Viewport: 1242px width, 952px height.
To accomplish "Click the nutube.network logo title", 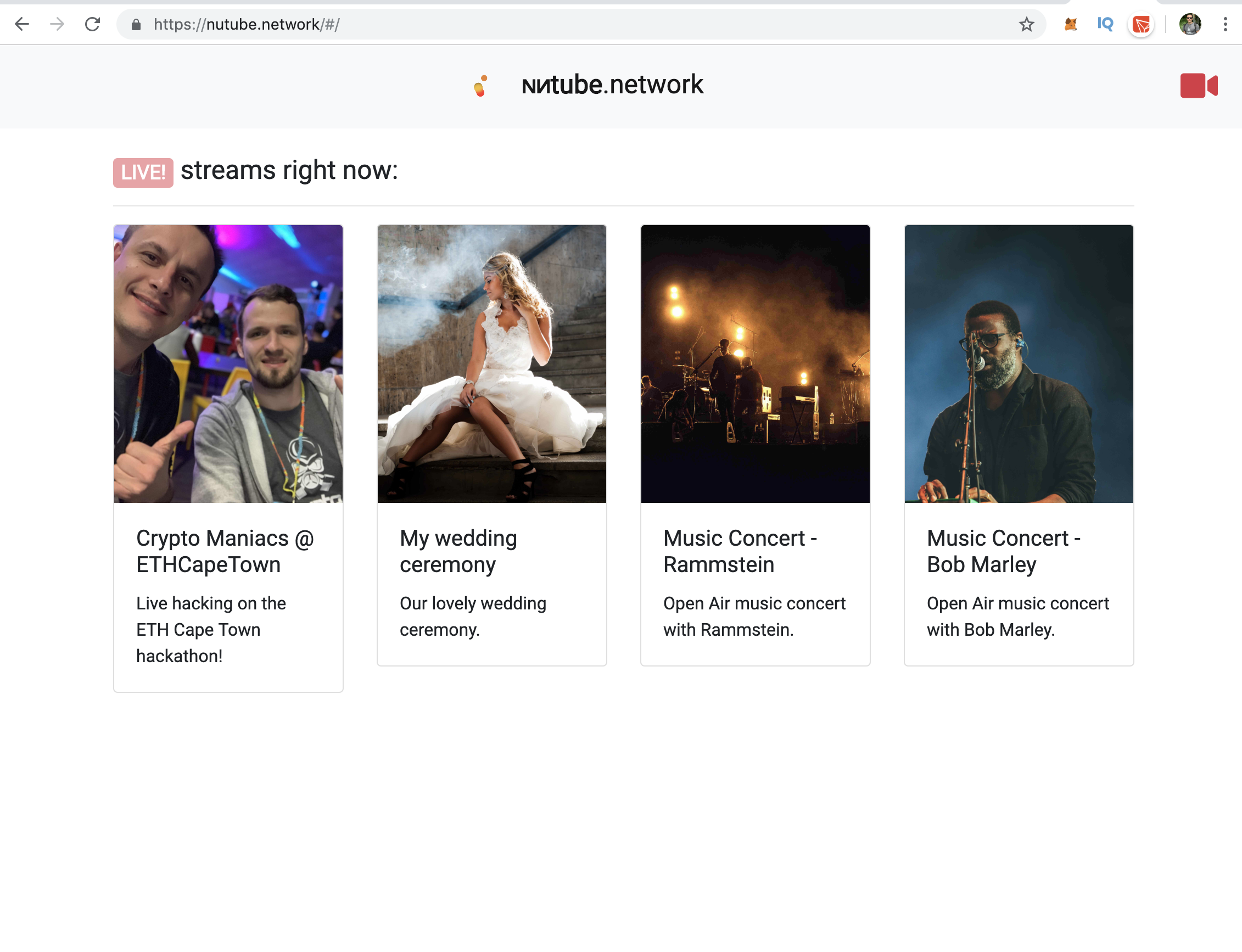I will tap(612, 85).
